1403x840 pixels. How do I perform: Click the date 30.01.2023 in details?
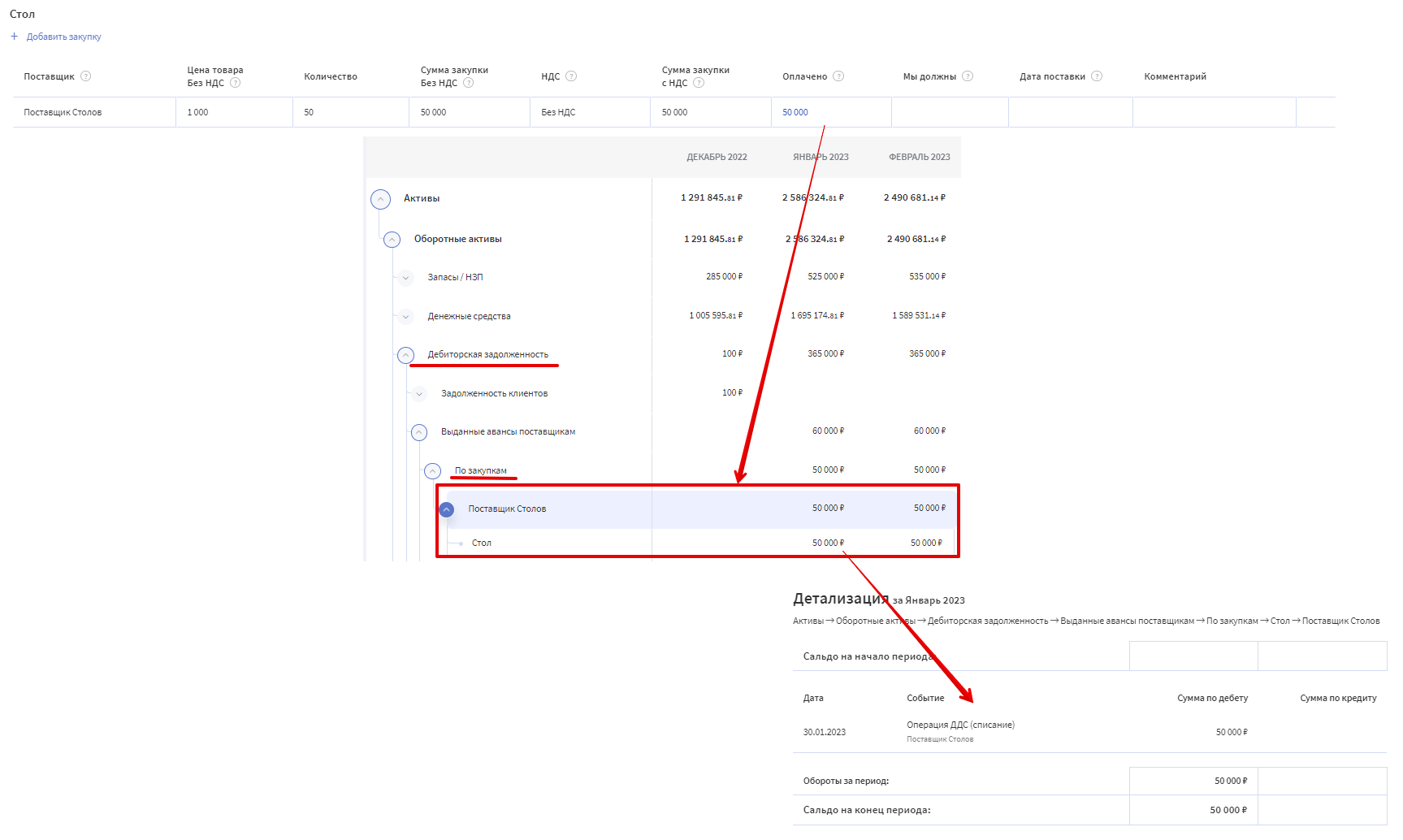(x=824, y=733)
